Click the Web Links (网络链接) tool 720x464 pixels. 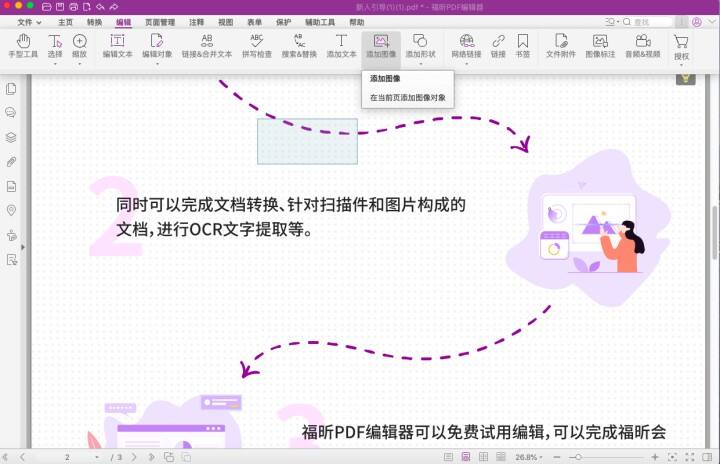click(466, 45)
